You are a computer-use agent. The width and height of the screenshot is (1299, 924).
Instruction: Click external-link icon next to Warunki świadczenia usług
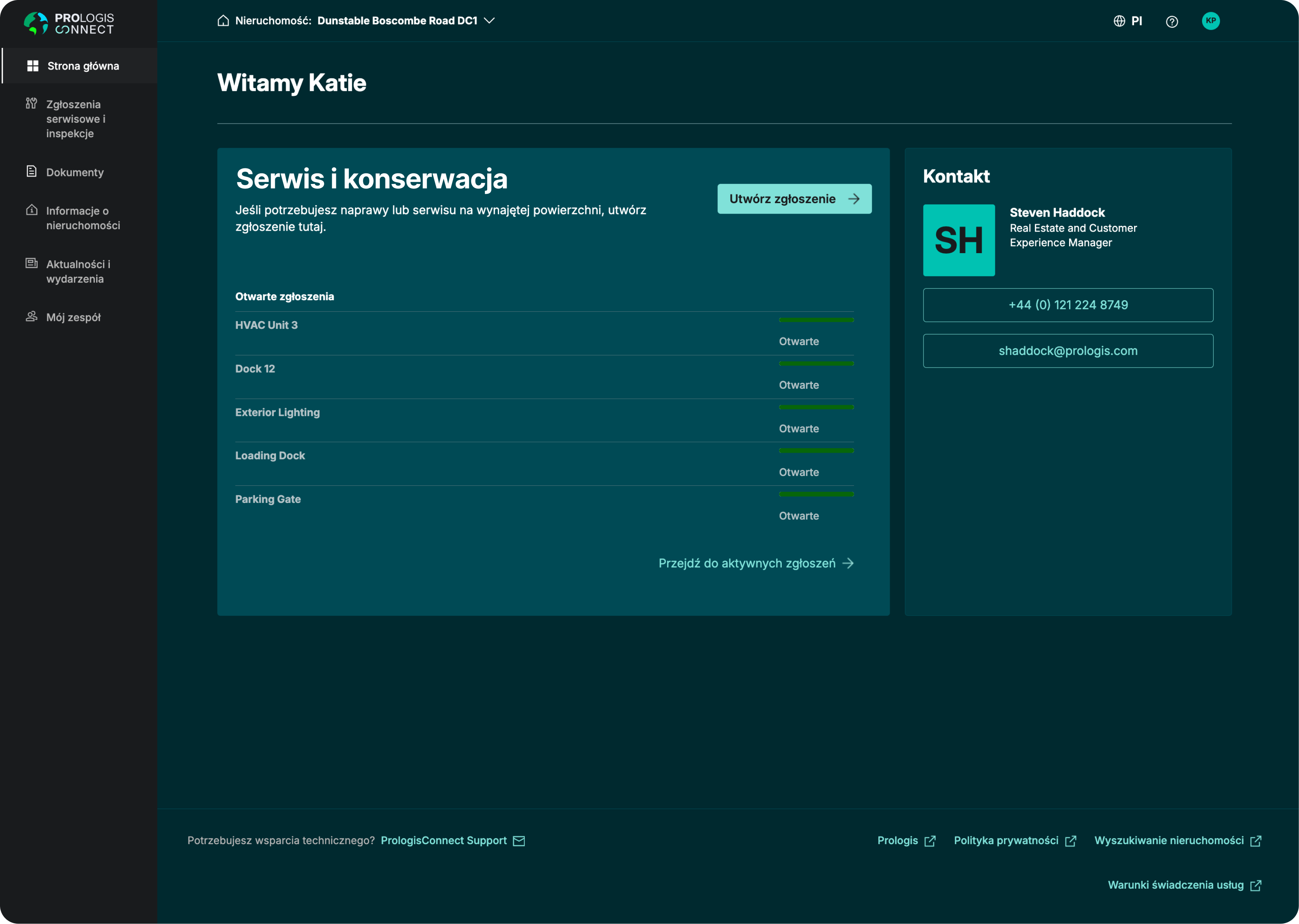[1256, 885]
